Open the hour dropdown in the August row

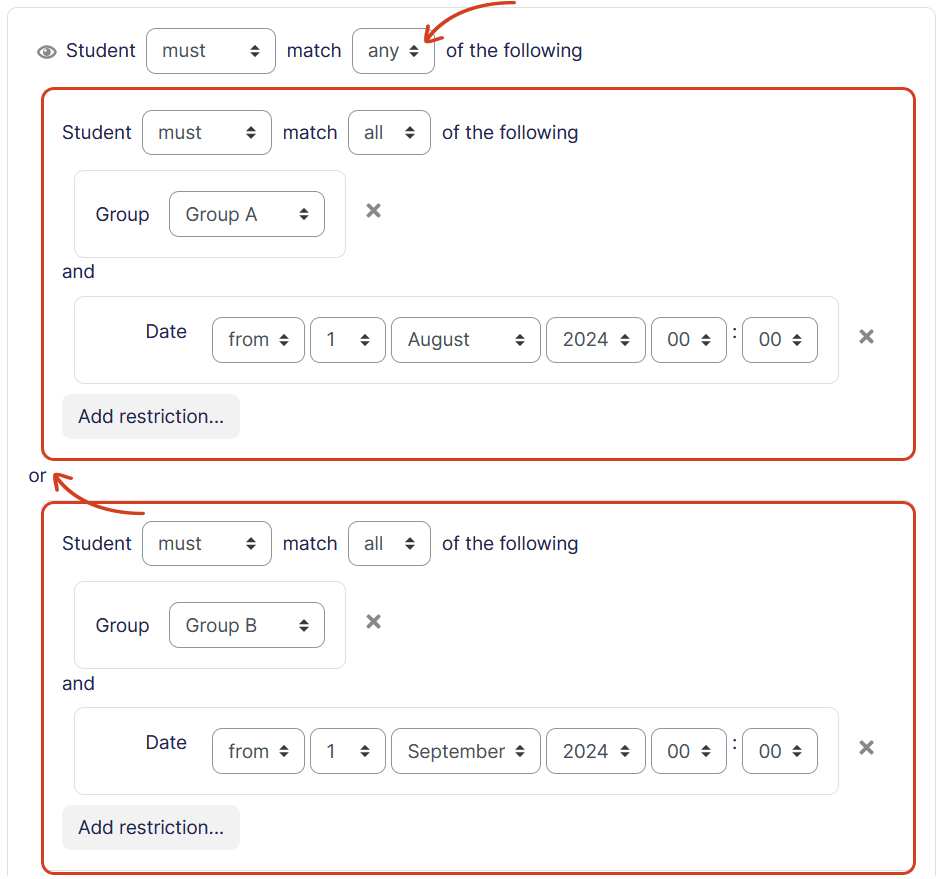688,340
